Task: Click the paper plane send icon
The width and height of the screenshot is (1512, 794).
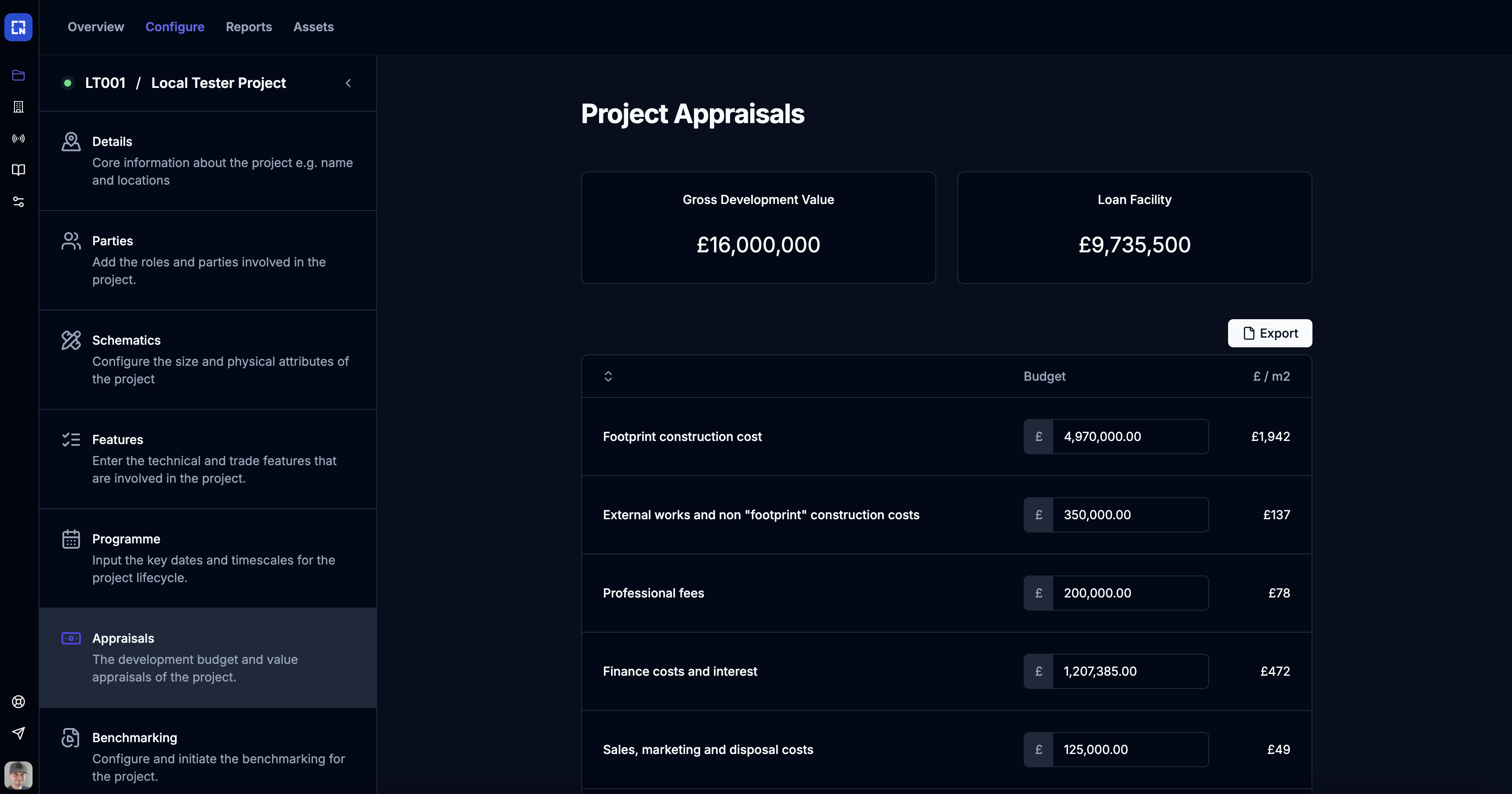Action: (18, 733)
